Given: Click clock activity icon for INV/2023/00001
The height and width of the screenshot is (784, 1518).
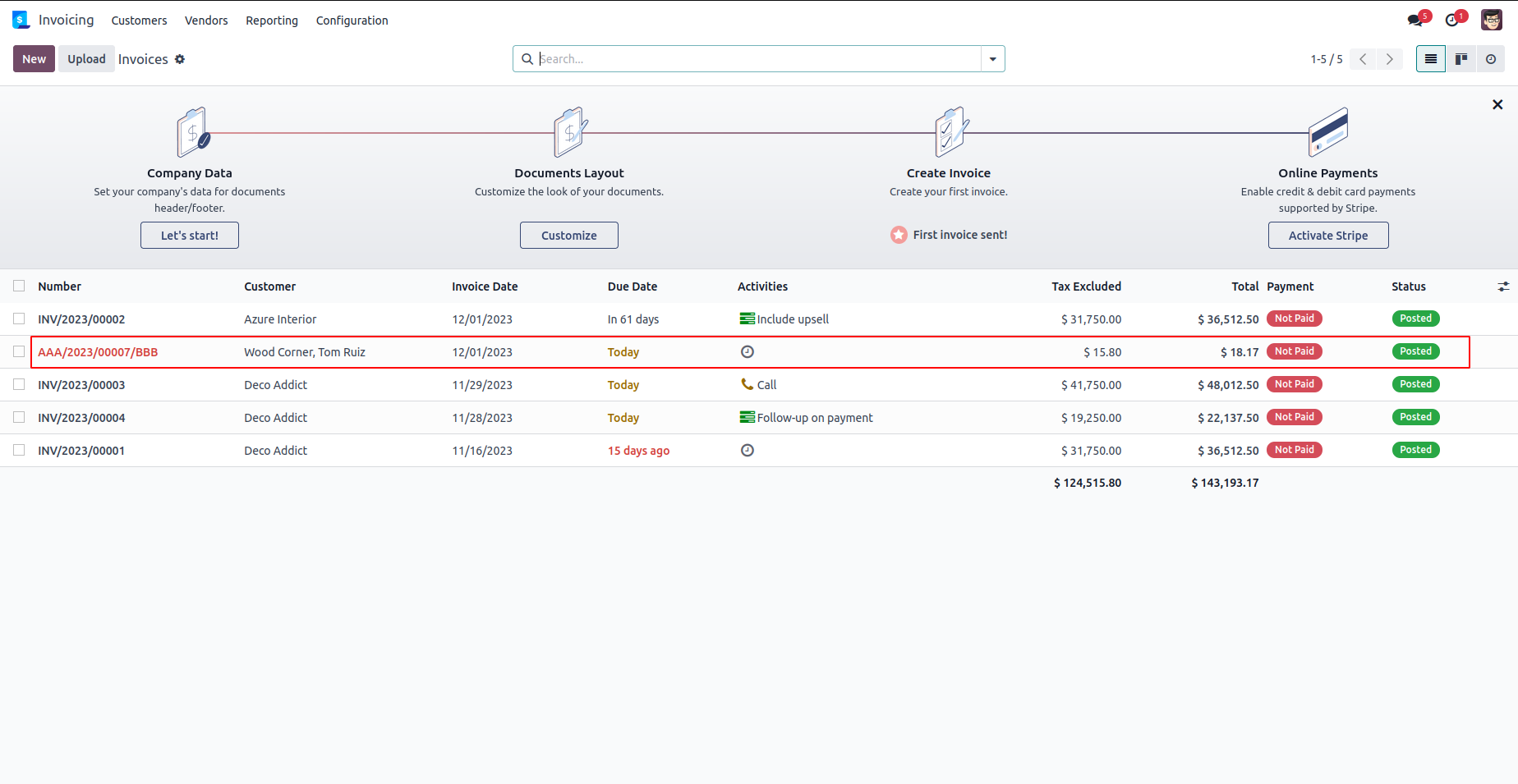Looking at the screenshot, I should pos(747,450).
